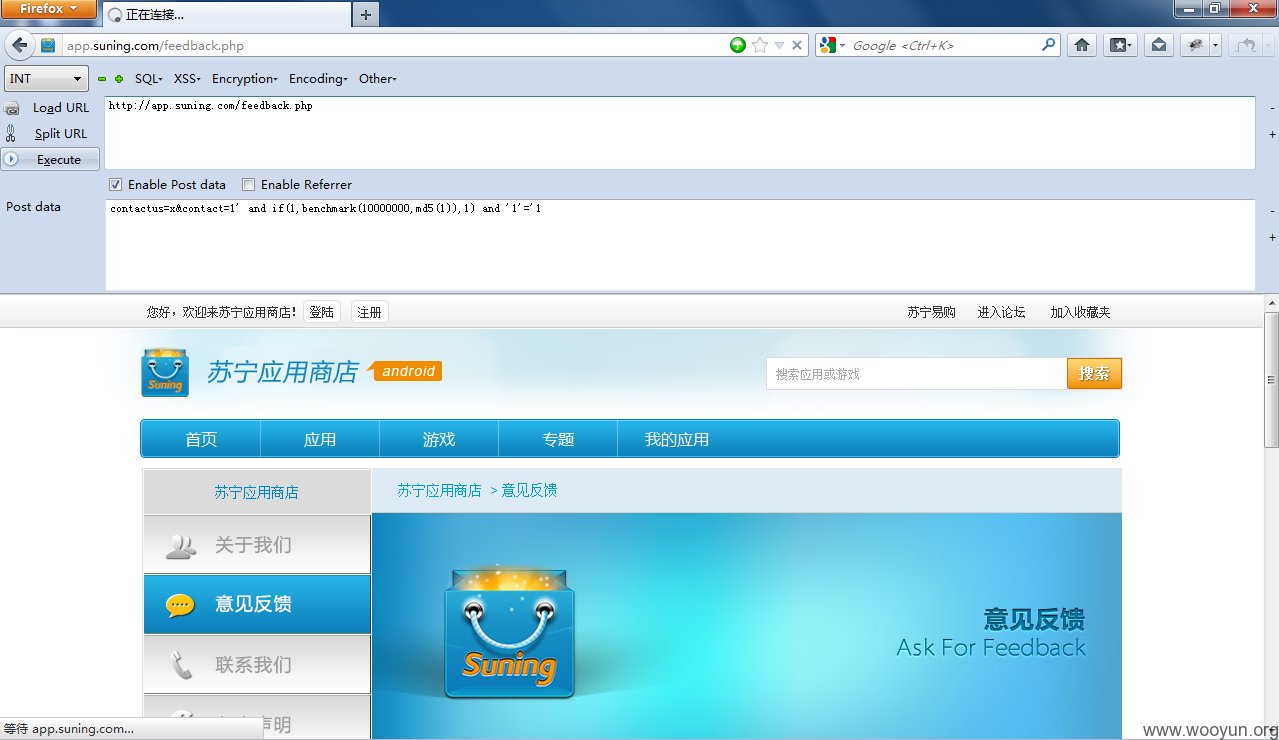The height and width of the screenshot is (740, 1279).
Task: Click the bug addon toolbar icon
Action: 1194,45
